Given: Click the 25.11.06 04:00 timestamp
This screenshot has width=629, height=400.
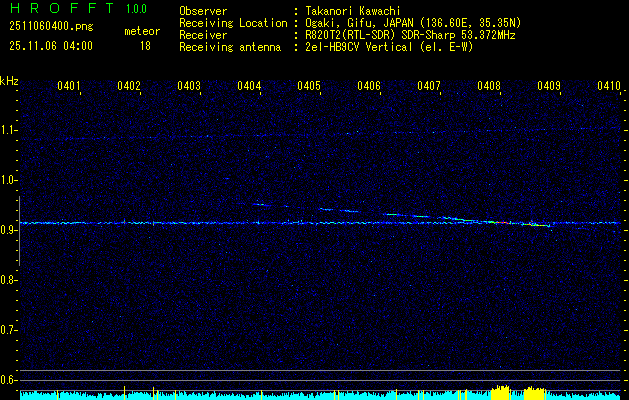Looking at the screenshot, I should point(50,46).
